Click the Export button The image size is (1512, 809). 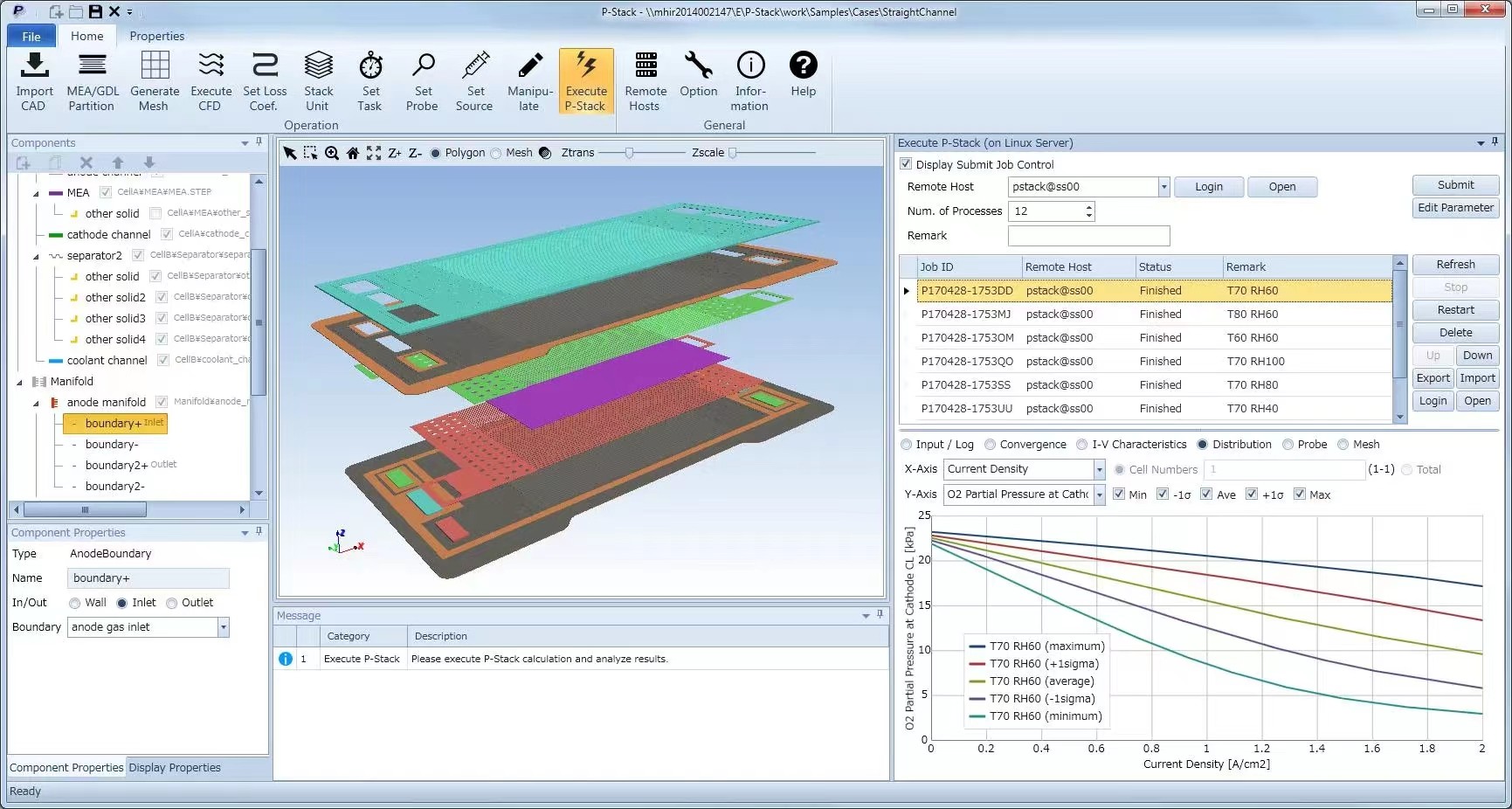1433,378
